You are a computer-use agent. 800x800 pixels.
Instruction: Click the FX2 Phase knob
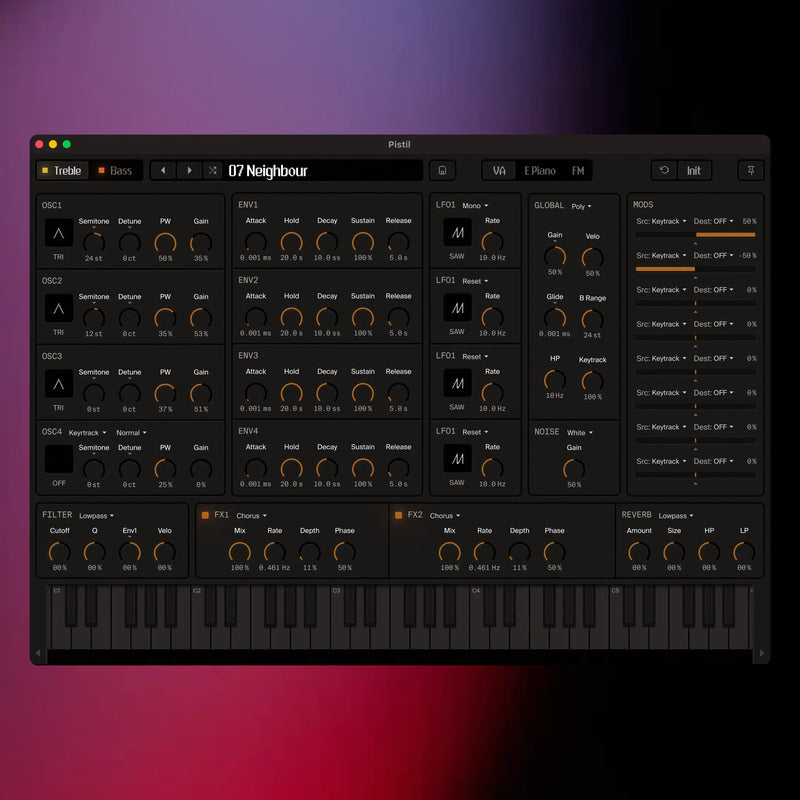[x=555, y=552]
